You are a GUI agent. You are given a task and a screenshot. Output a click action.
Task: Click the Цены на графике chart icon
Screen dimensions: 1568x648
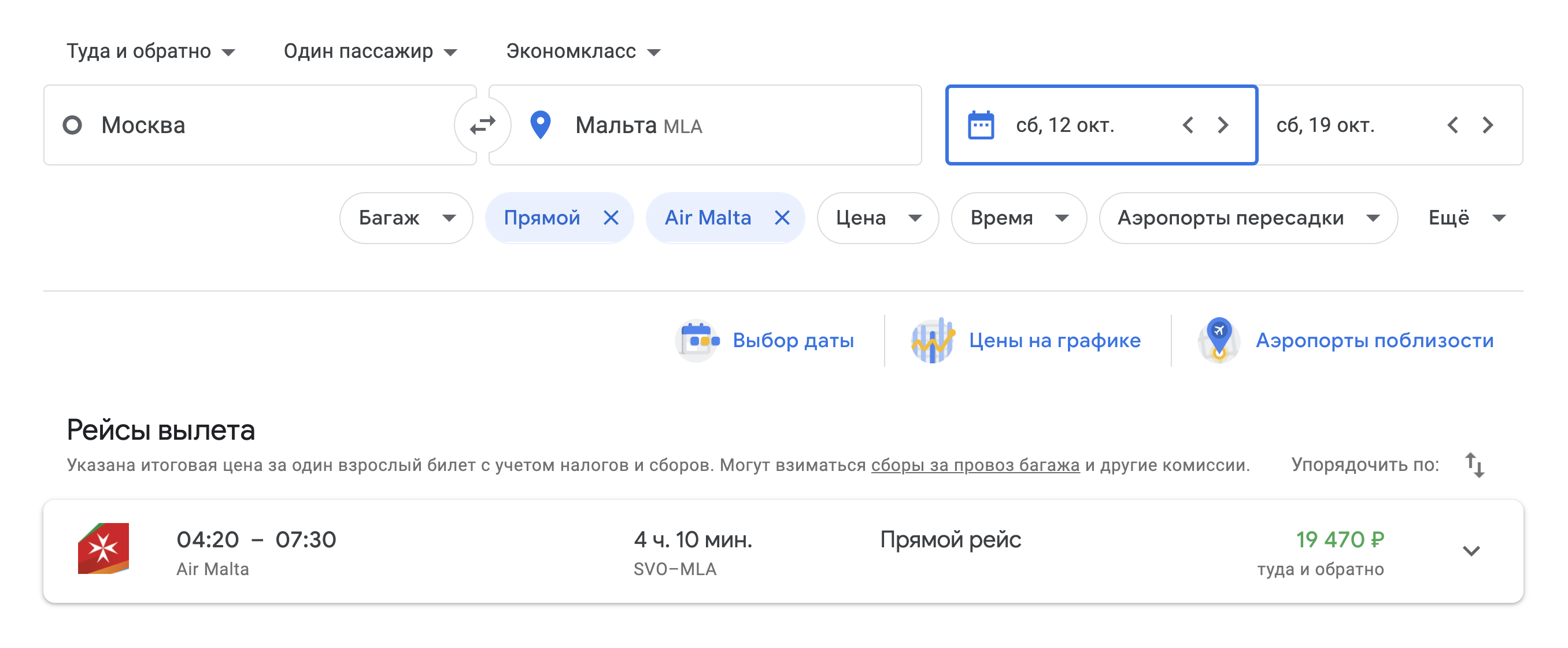click(933, 340)
